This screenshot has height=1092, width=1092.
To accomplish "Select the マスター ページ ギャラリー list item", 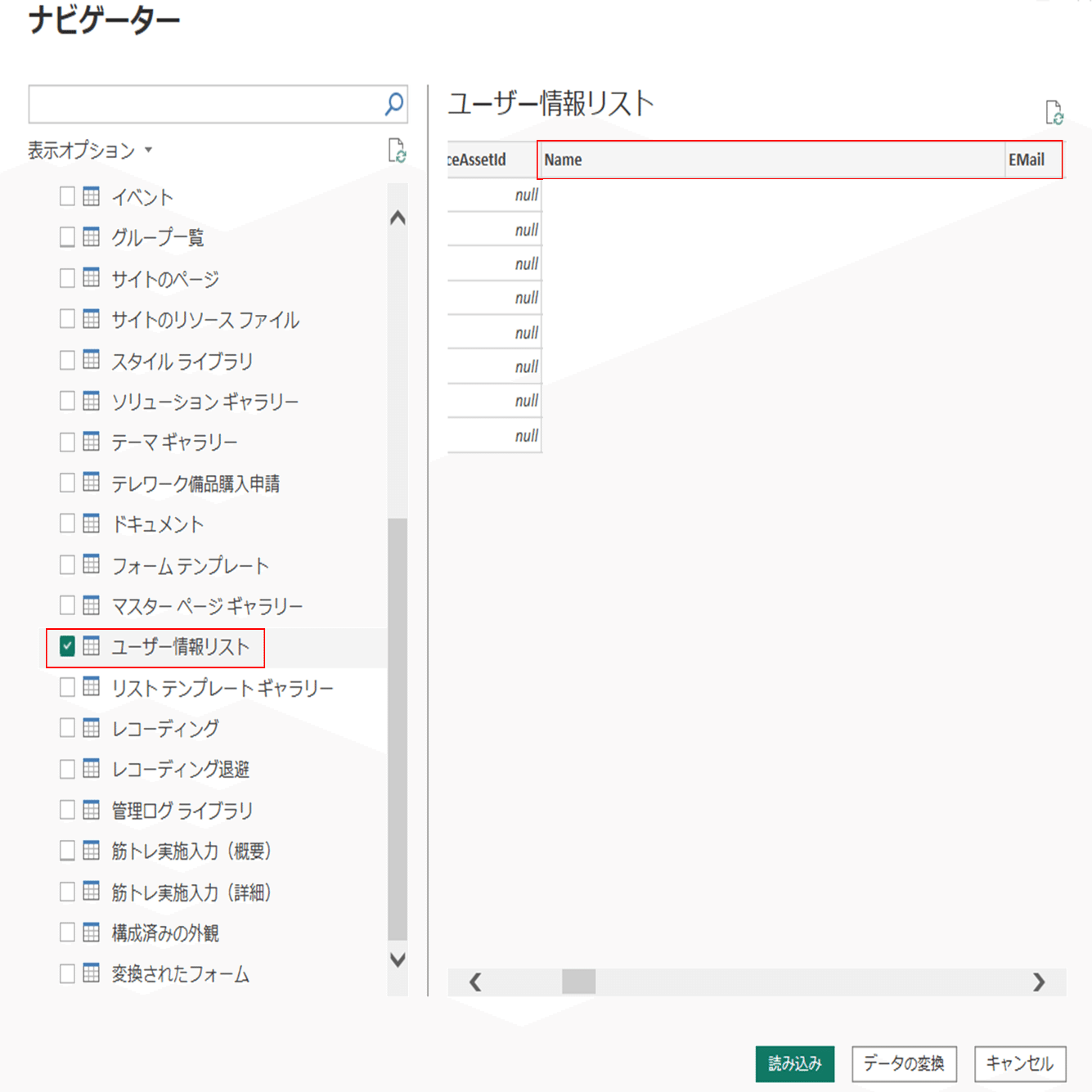I will tap(207, 606).
